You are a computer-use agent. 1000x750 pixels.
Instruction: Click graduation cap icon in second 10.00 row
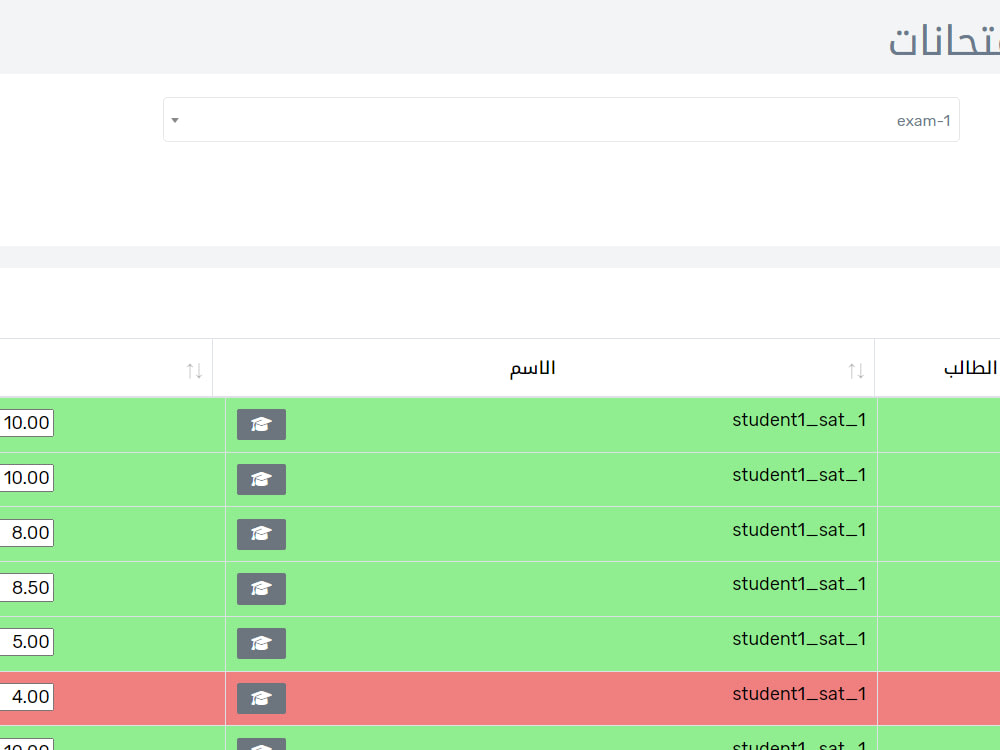(261, 479)
